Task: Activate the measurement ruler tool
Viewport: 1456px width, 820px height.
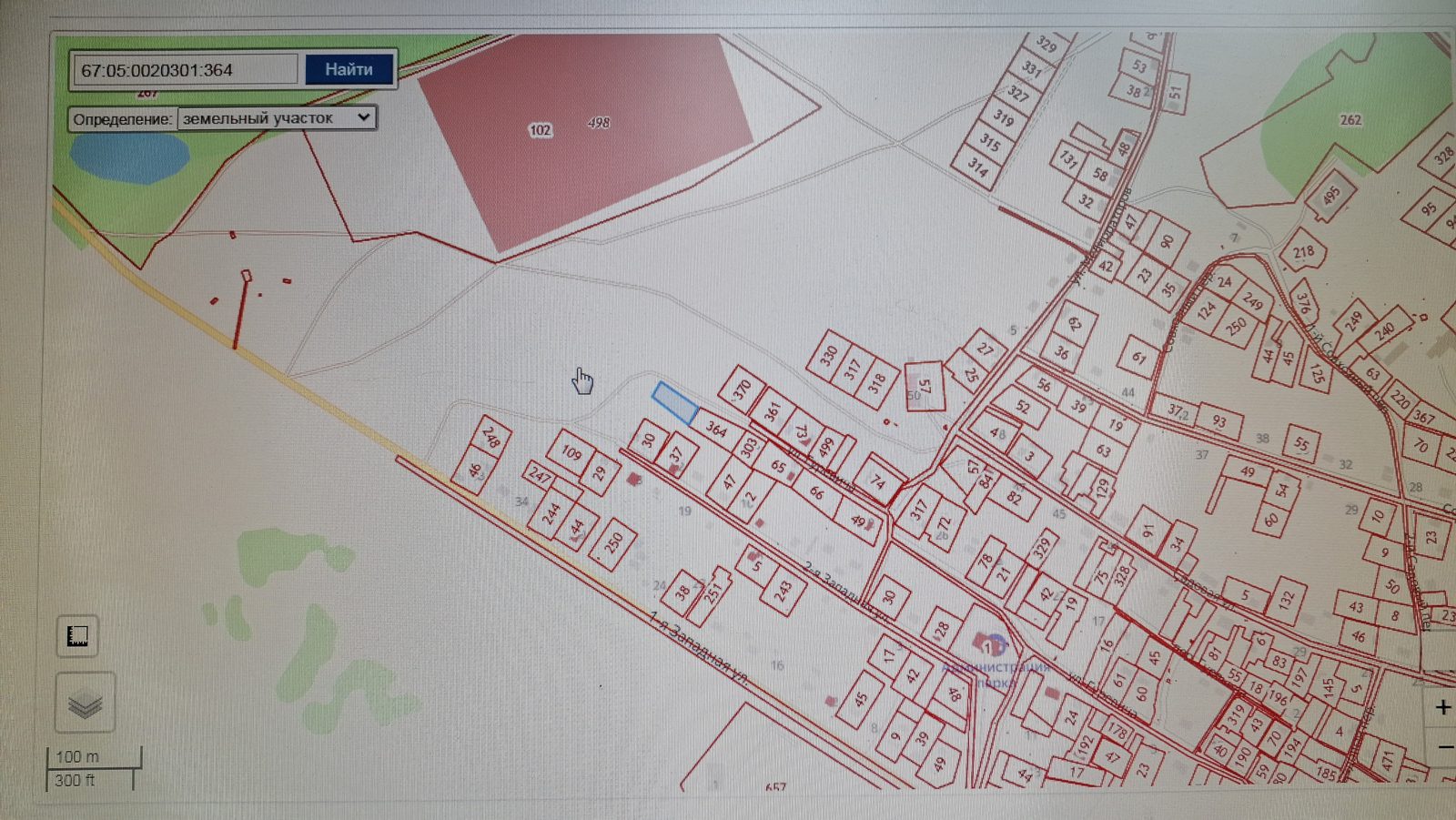Action: click(x=77, y=635)
